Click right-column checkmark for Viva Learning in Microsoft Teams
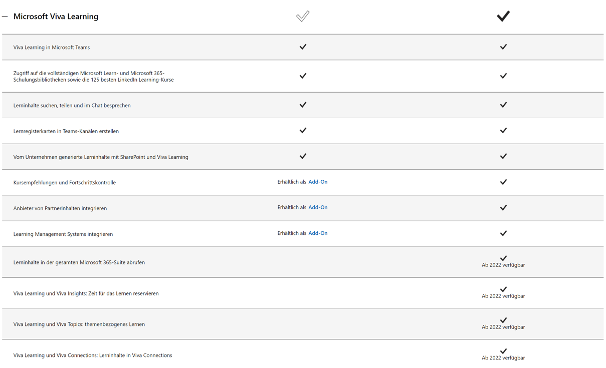 (503, 47)
